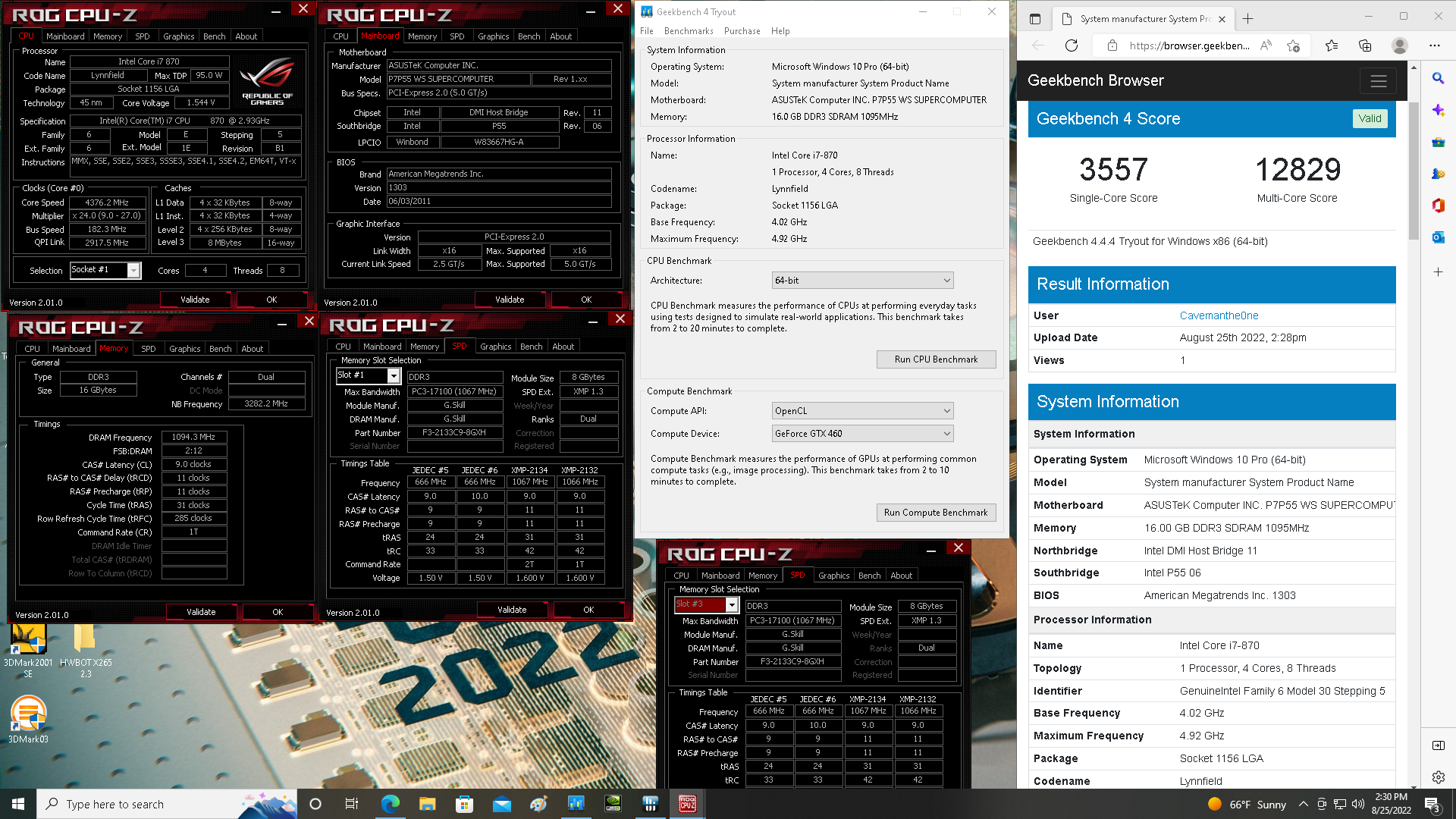This screenshot has width=1456, height=819.
Task: Open a new browser tab
Action: 1248,18
